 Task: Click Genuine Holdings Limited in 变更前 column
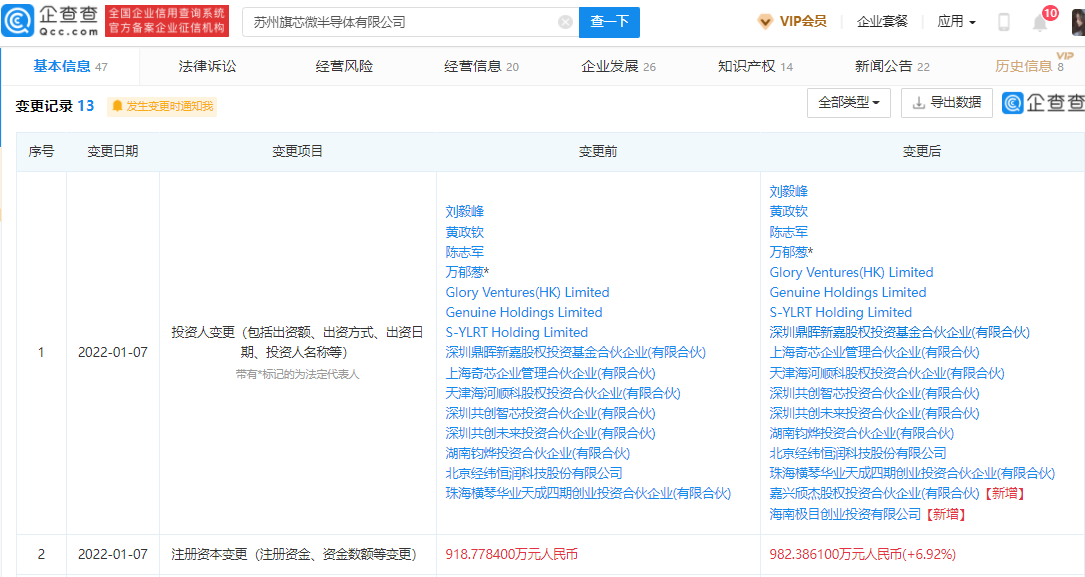(524, 312)
